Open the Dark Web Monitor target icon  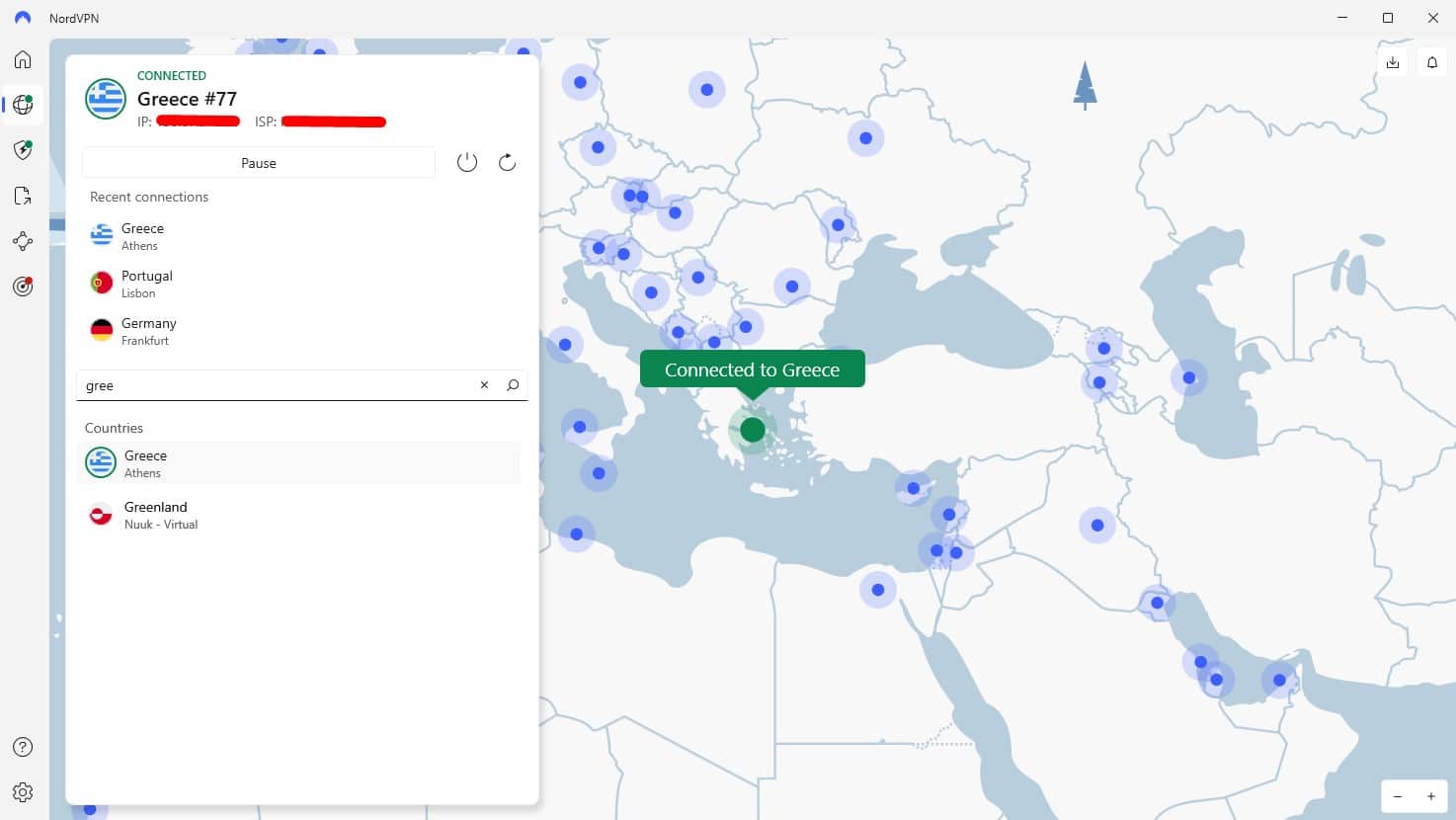pyautogui.click(x=23, y=287)
